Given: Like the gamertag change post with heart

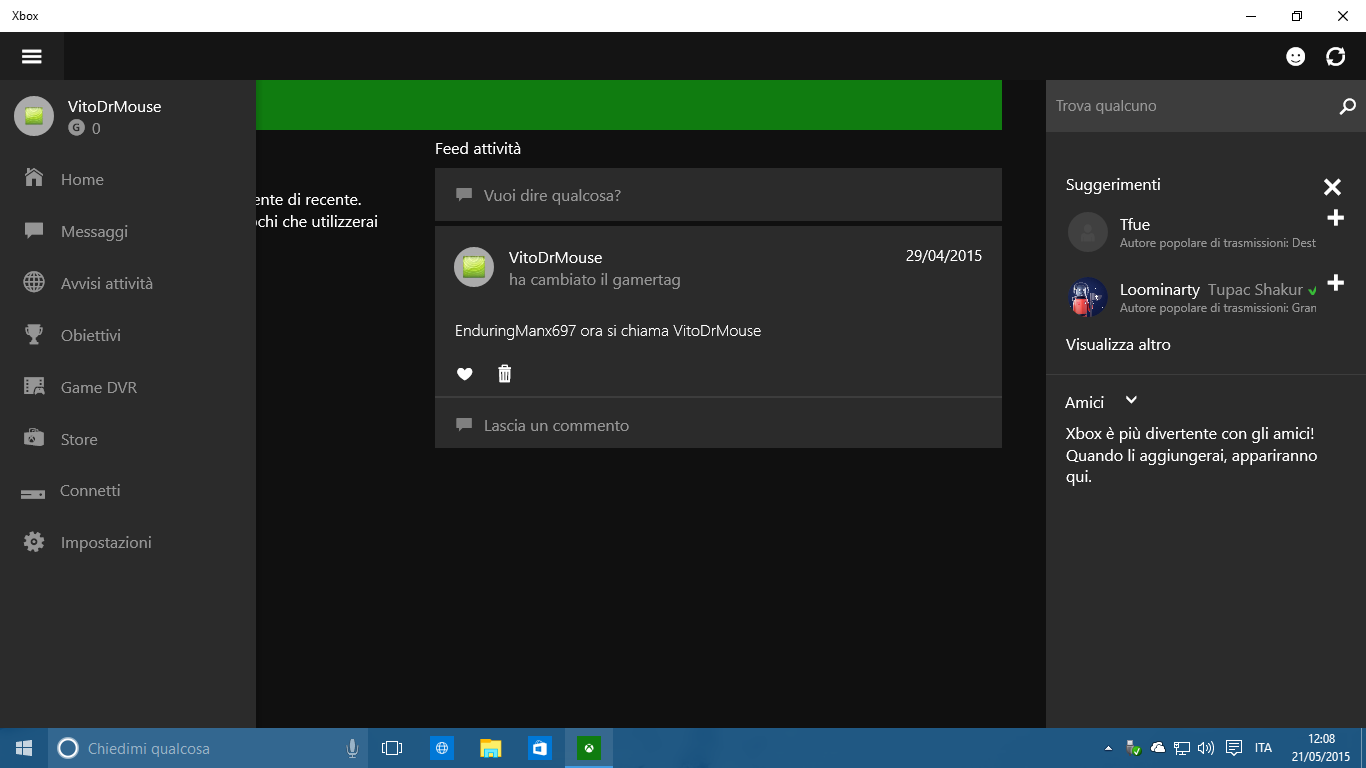Looking at the screenshot, I should pyautogui.click(x=464, y=374).
